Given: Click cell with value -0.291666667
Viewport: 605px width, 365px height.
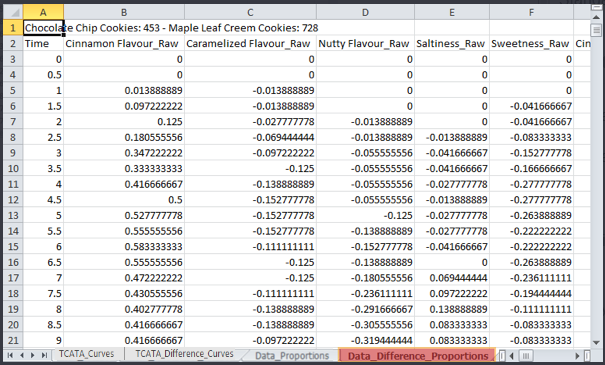Looking at the screenshot, I should pos(365,309).
